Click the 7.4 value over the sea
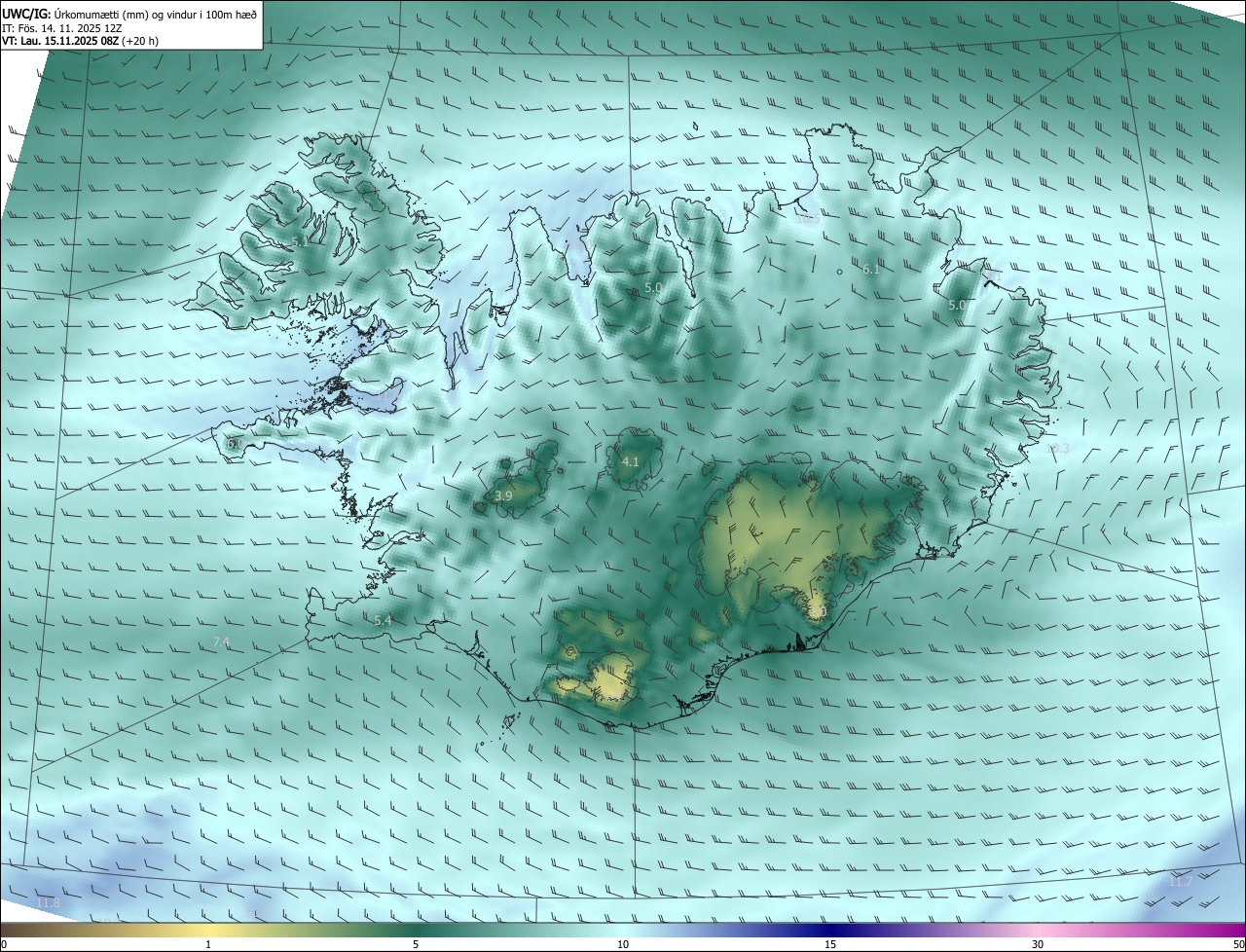The height and width of the screenshot is (952, 1246). click(221, 642)
